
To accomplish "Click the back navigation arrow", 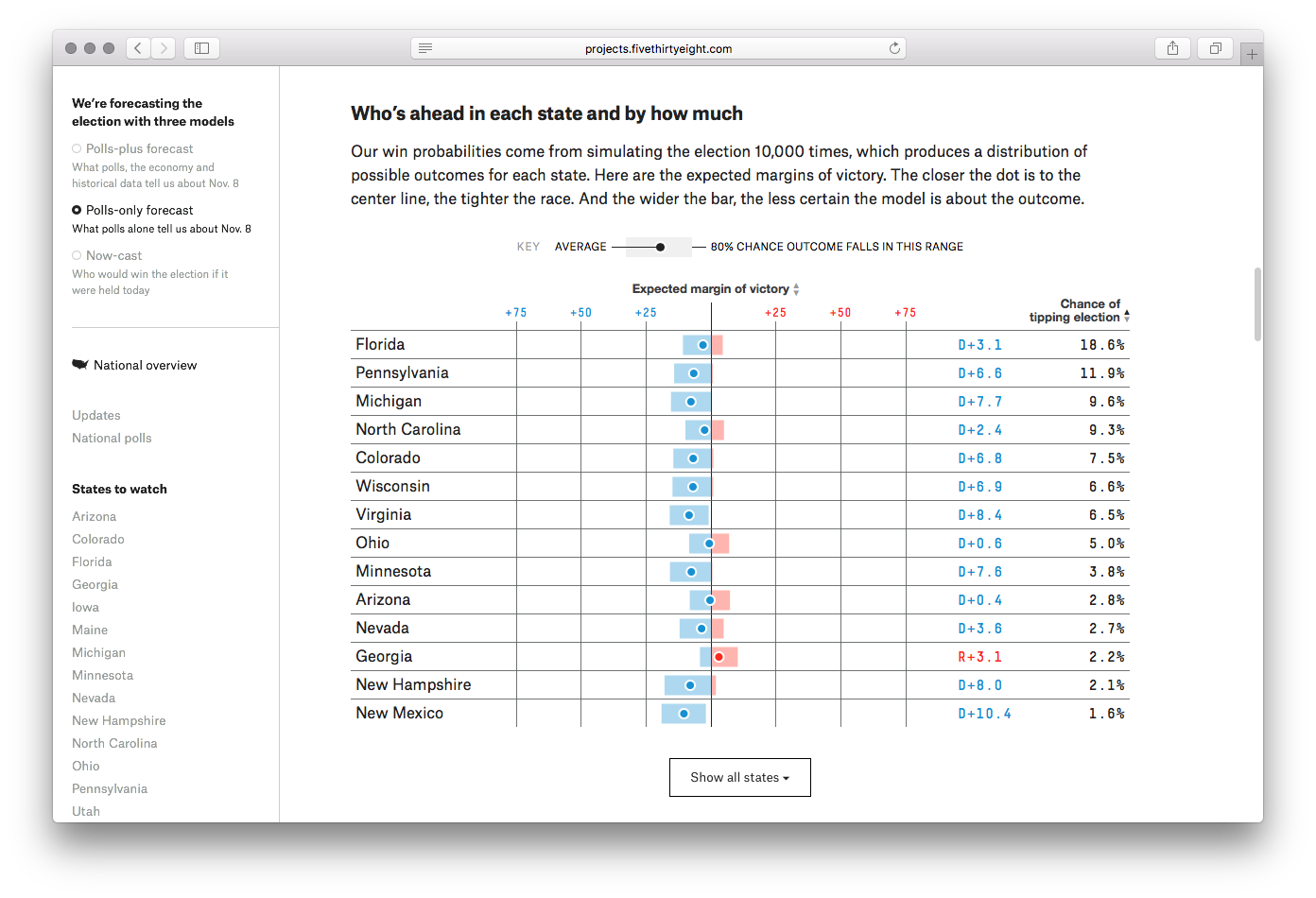I will (x=138, y=47).
